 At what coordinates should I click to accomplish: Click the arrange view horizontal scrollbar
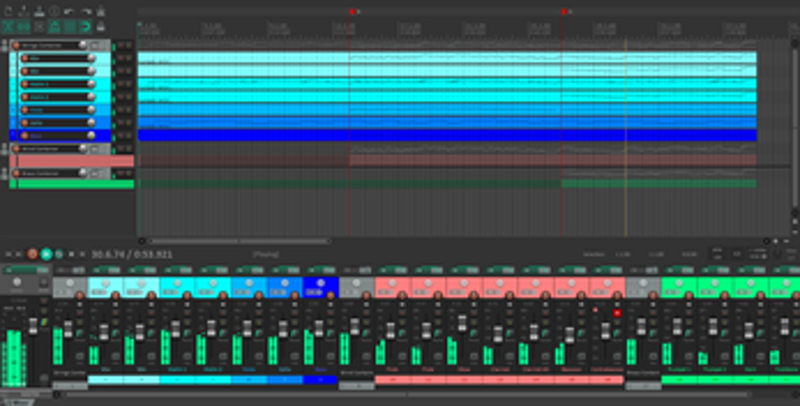(x=210, y=241)
